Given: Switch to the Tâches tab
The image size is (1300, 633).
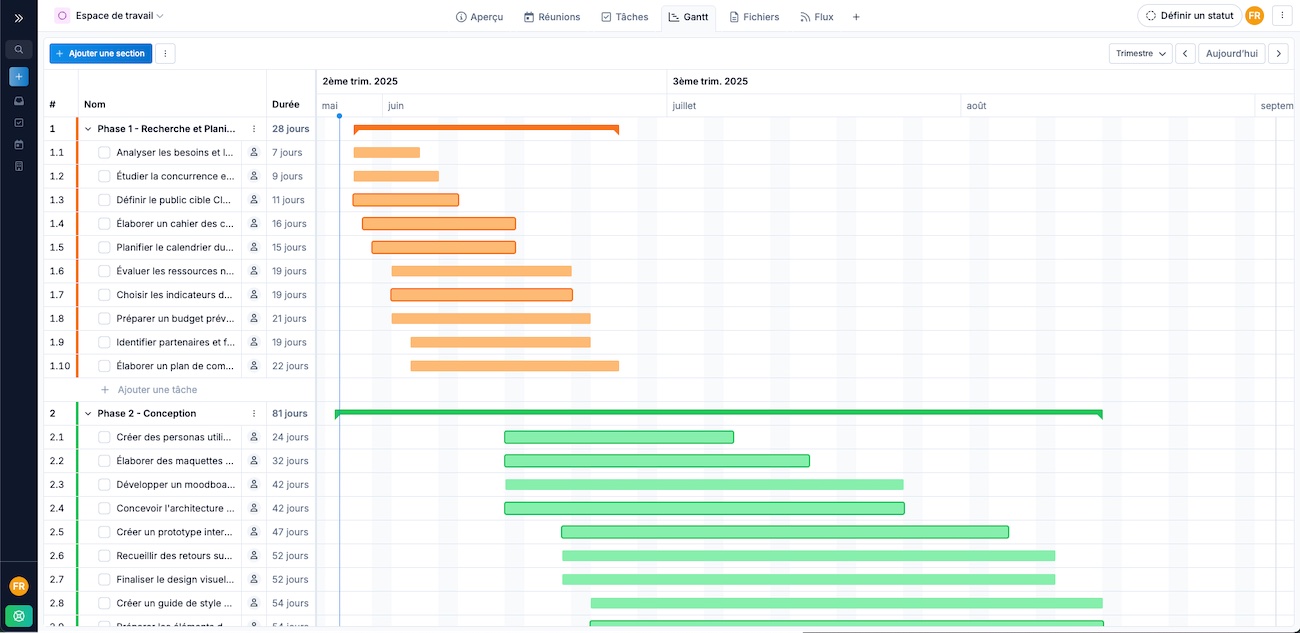Looking at the screenshot, I should [x=625, y=17].
